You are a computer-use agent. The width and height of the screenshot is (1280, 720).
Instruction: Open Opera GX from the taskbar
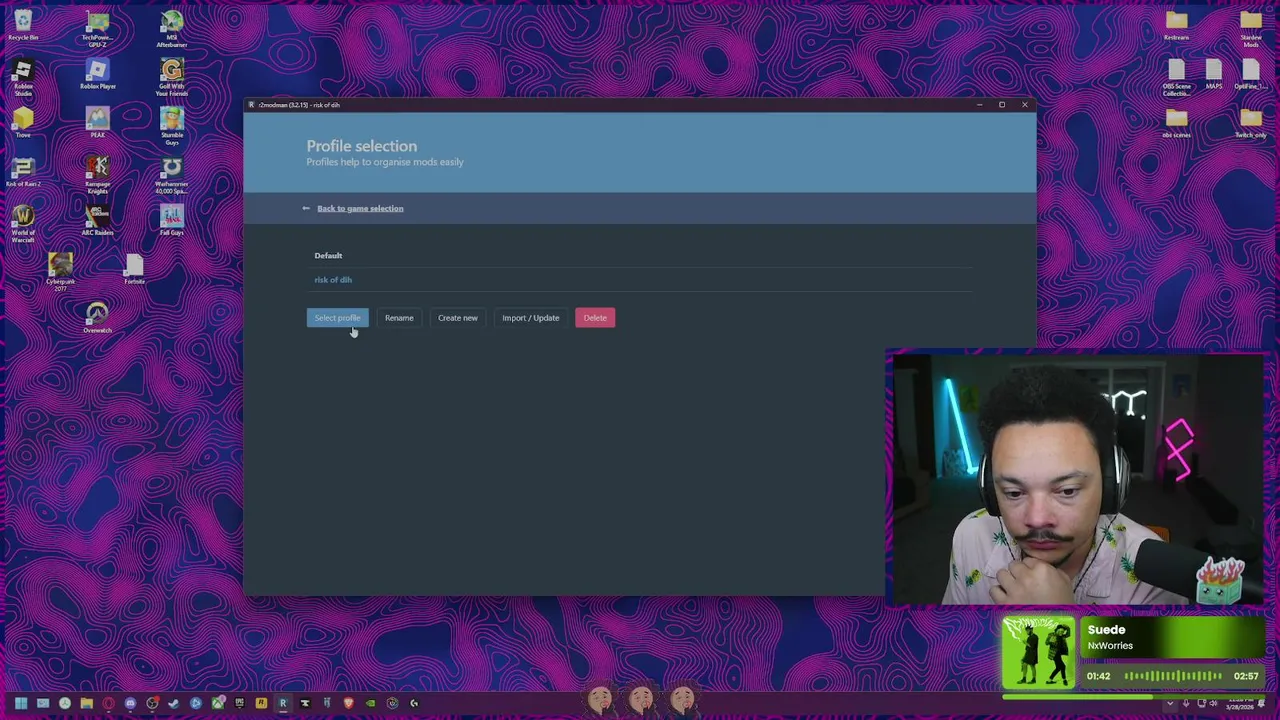(x=109, y=703)
